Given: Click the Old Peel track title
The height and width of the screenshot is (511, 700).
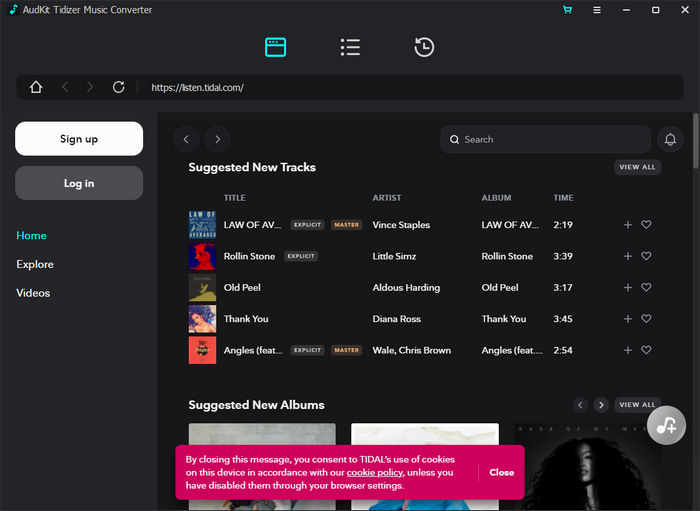Looking at the screenshot, I should (242, 287).
